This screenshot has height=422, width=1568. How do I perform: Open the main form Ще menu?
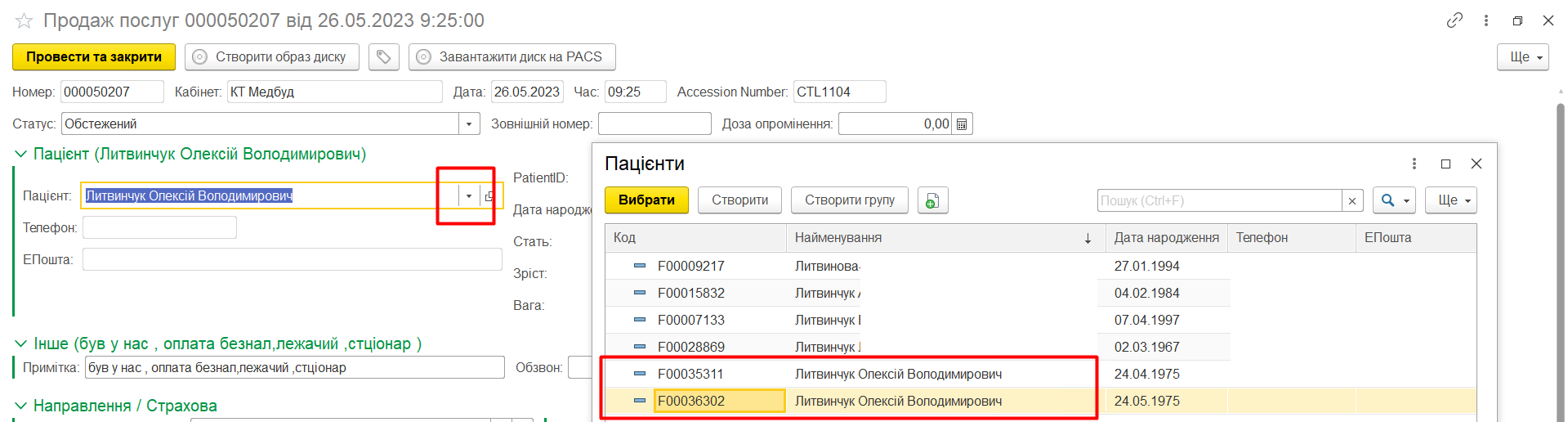(1522, 57)
